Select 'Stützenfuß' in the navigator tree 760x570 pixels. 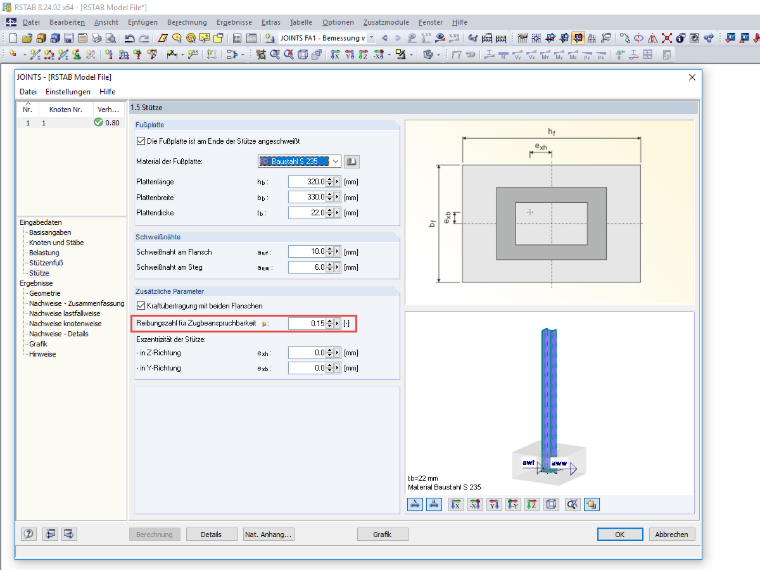tap(46, 263)
